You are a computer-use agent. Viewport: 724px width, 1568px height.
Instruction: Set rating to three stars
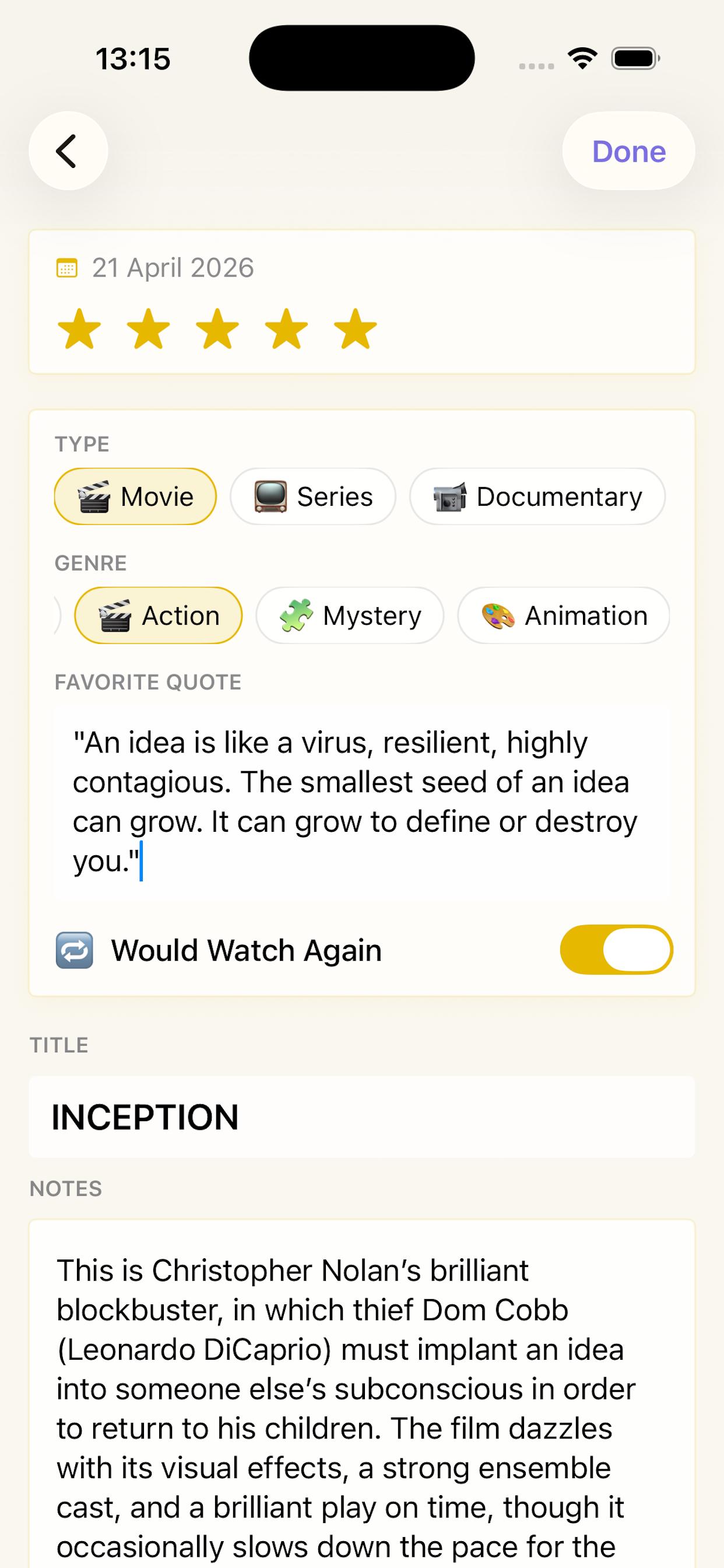pos(217,330)
